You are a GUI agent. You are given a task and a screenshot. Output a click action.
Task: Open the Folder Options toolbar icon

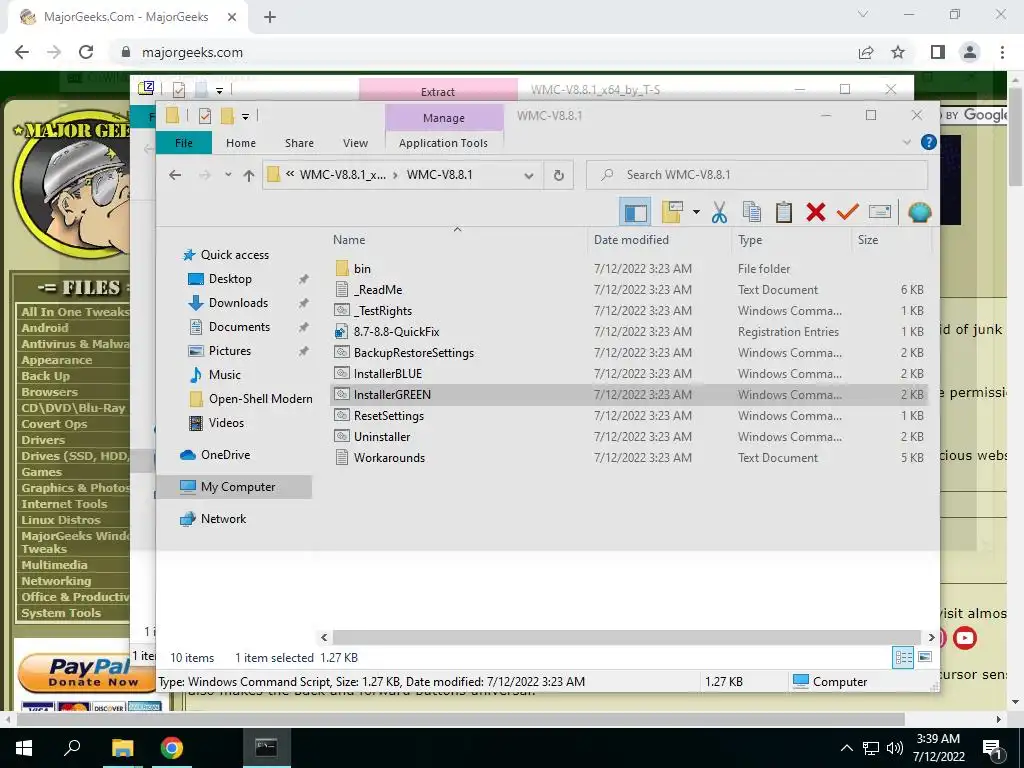point(672,212)
